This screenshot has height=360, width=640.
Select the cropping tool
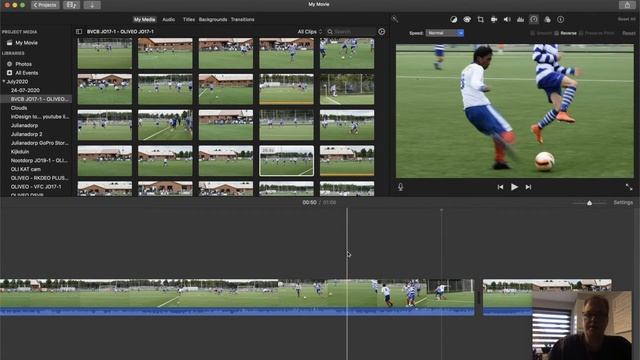pyautogui.click(x=480, y=19)
